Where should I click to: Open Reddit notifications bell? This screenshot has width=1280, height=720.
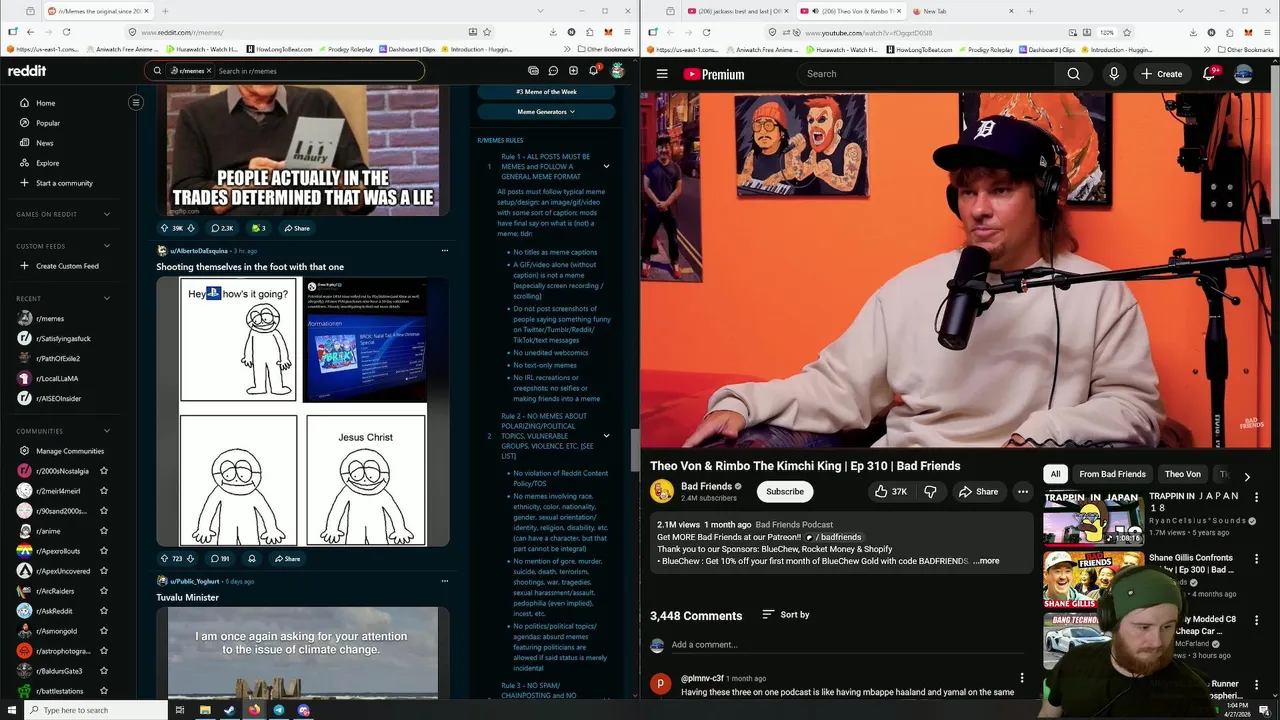coord(594,70)
